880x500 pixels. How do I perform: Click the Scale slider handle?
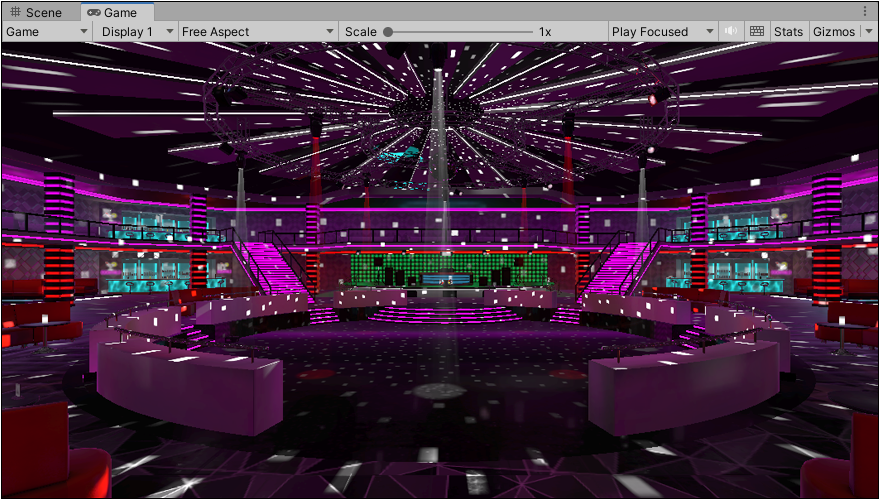coord(388,31)
